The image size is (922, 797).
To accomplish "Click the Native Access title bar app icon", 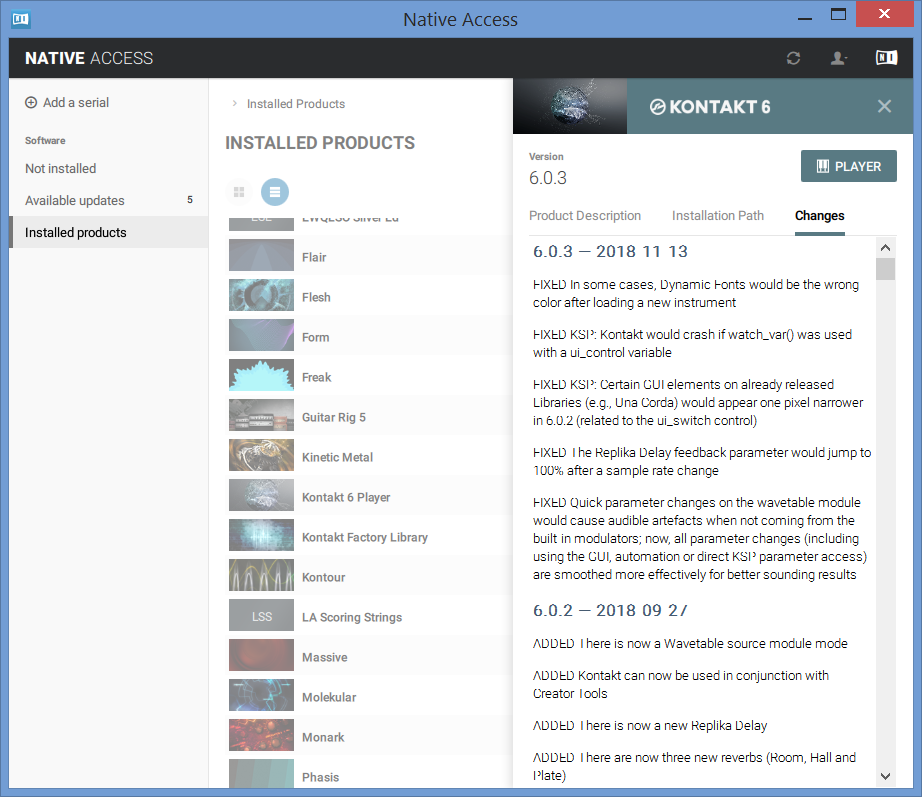I will 21,19.
